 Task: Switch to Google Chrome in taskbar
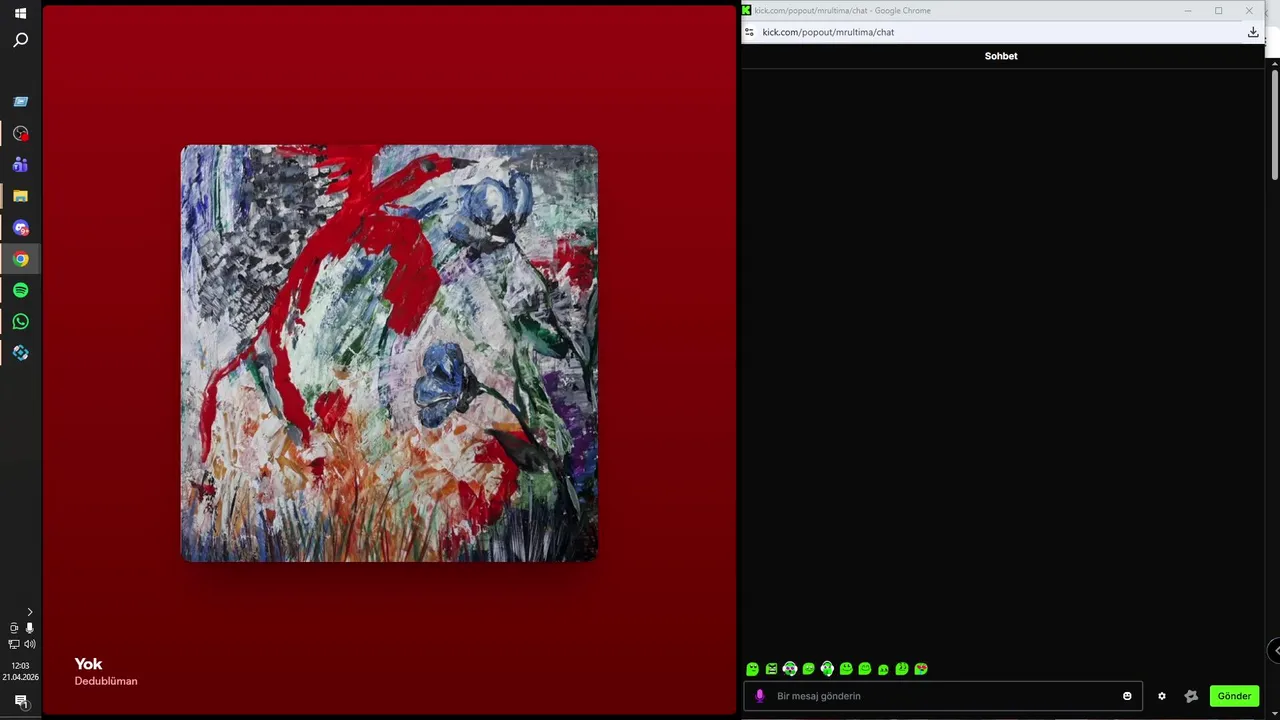tap(20, 259)
